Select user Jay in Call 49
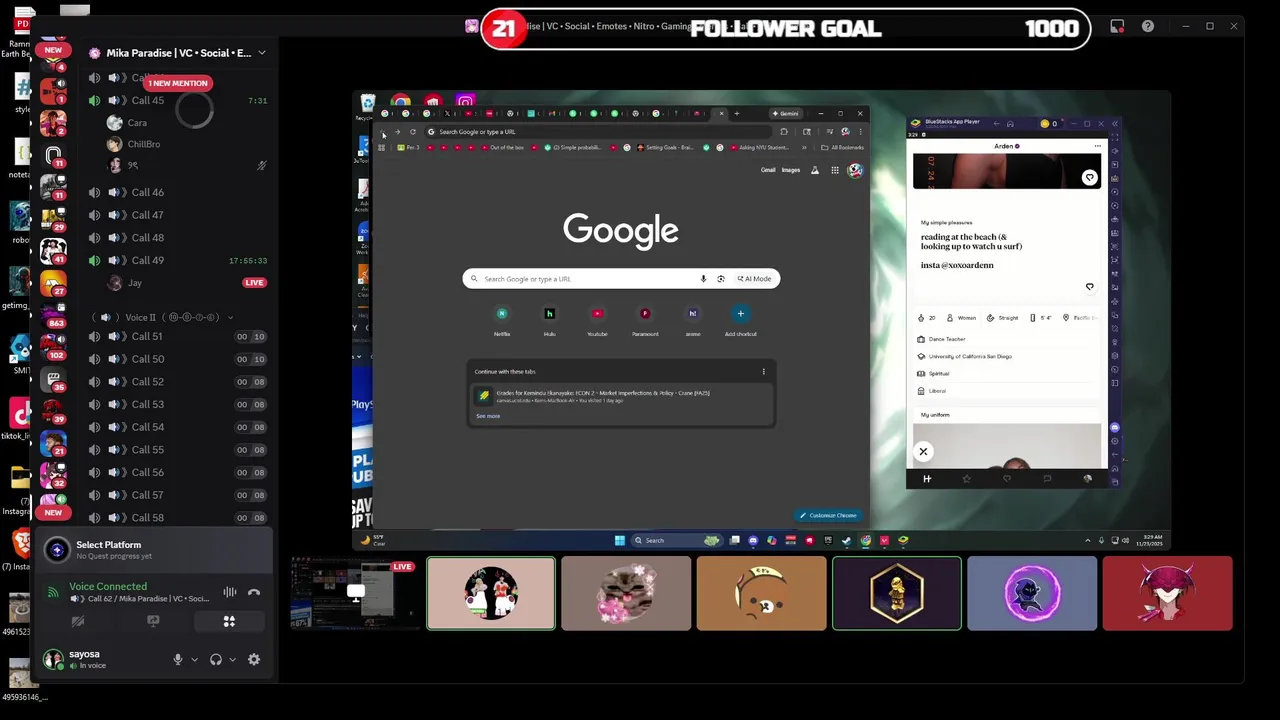 (x=134, y=283)
